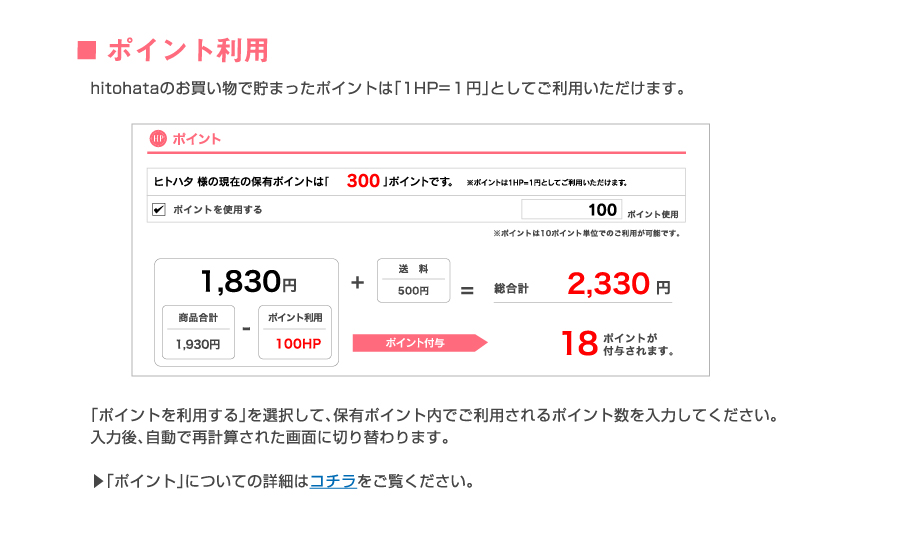
Task: Click the pink ポイント付与 arrow label
Action: tap(420, 343)
